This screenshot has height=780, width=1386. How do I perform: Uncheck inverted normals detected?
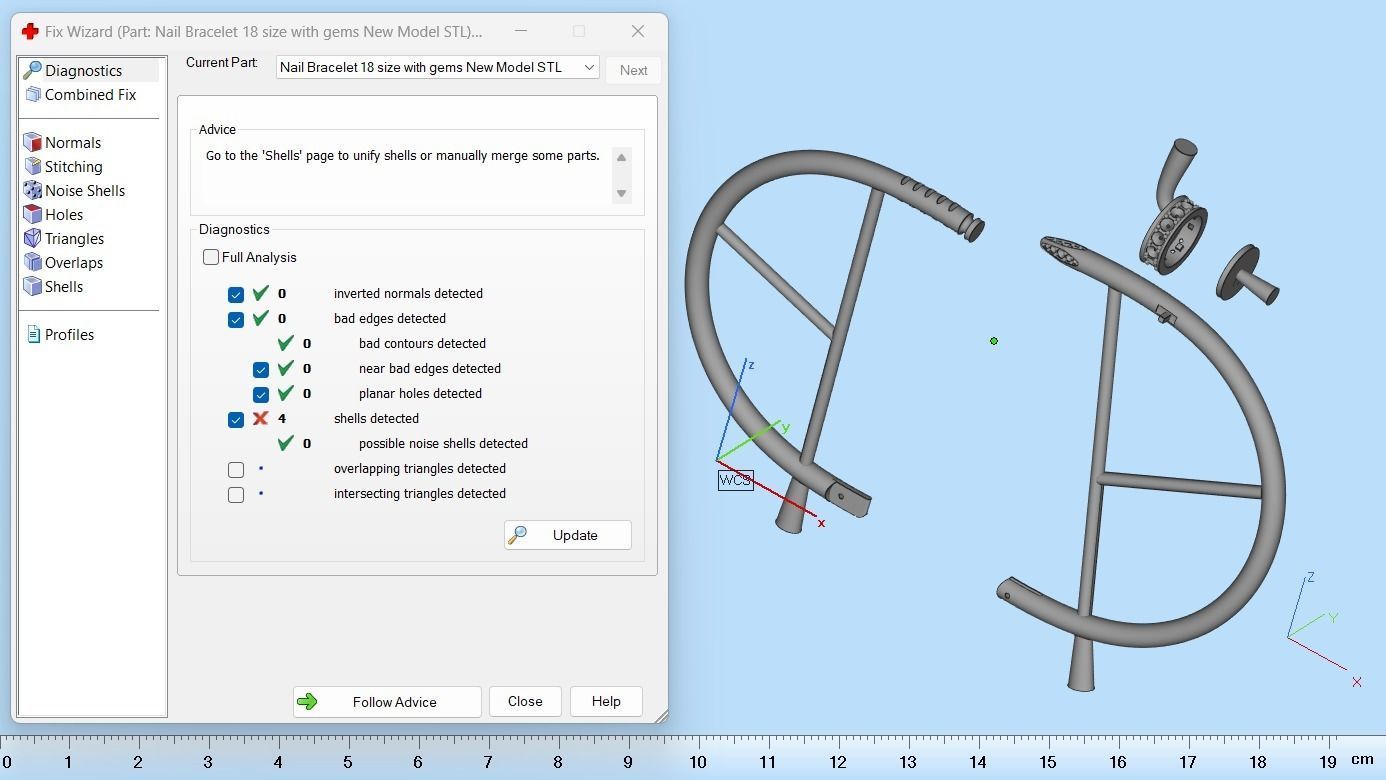coord(236,294)
